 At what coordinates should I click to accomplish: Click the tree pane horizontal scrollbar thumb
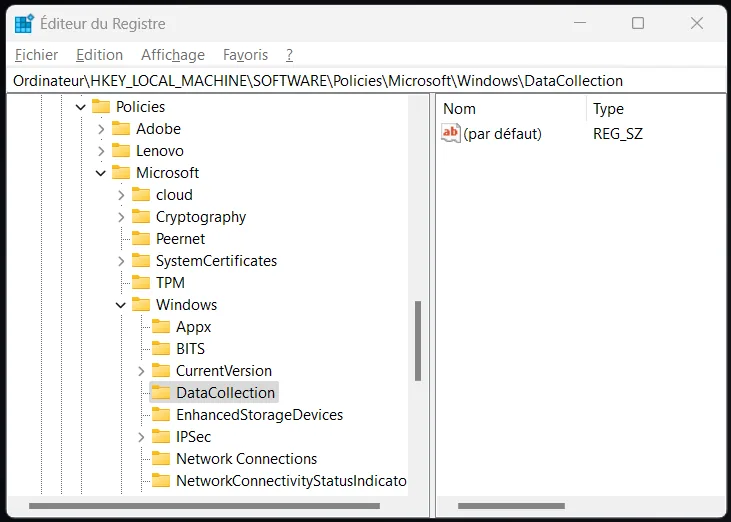[x=204, y=506]
